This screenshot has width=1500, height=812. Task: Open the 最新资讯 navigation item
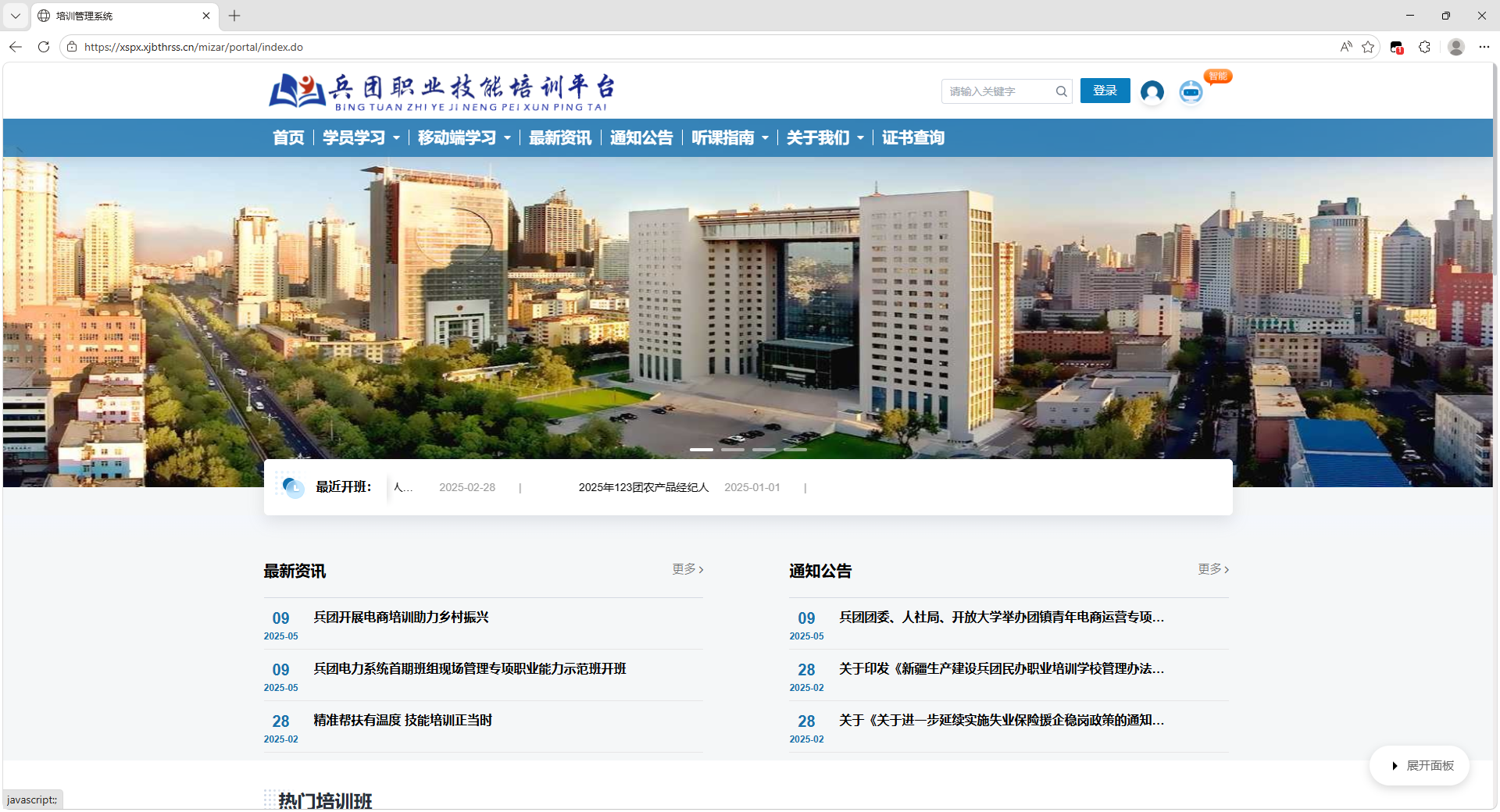pyautogui.click(x=560, y=138)
